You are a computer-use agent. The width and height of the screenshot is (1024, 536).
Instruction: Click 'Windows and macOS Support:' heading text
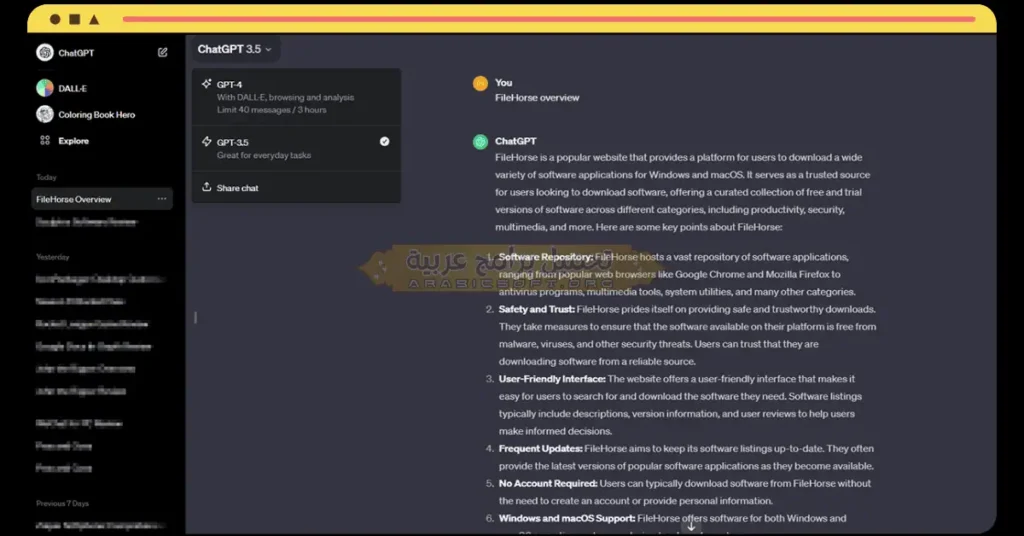567,518
